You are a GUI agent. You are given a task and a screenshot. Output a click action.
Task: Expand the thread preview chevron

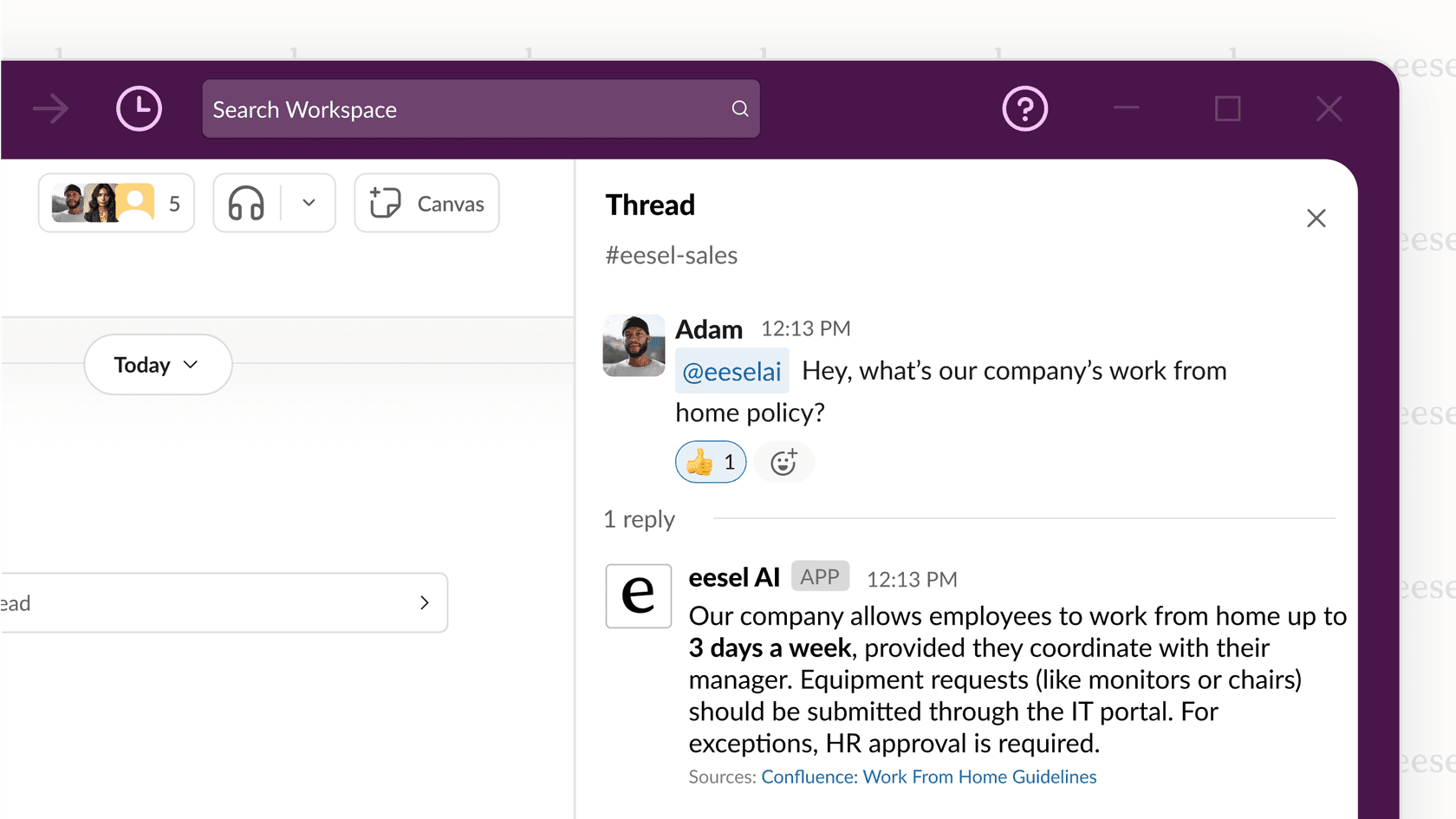pyautogui.click(x=425, y=602)
